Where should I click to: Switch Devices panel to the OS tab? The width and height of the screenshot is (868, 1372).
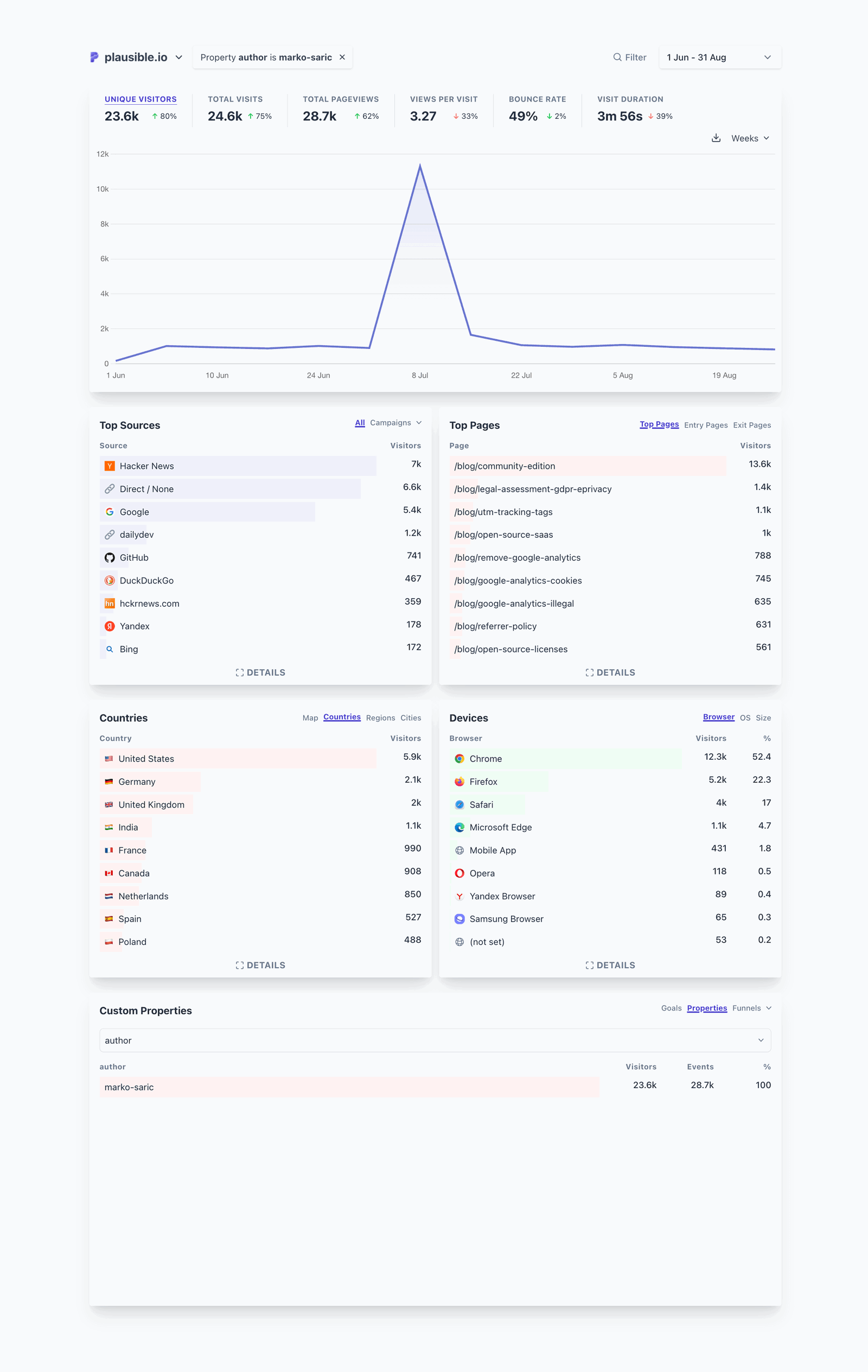pyautogui.click(x=744, y=717)
